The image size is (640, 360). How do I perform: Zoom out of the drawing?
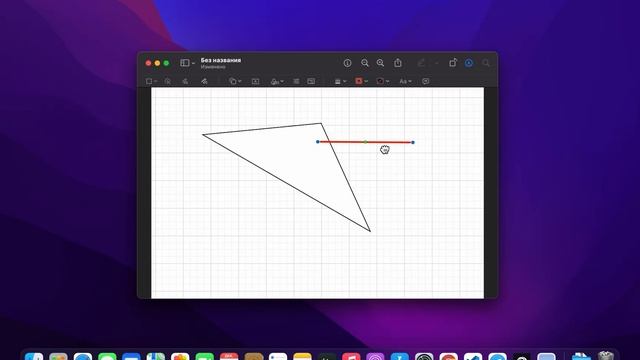pyautogui.click(x=364, y=63)
